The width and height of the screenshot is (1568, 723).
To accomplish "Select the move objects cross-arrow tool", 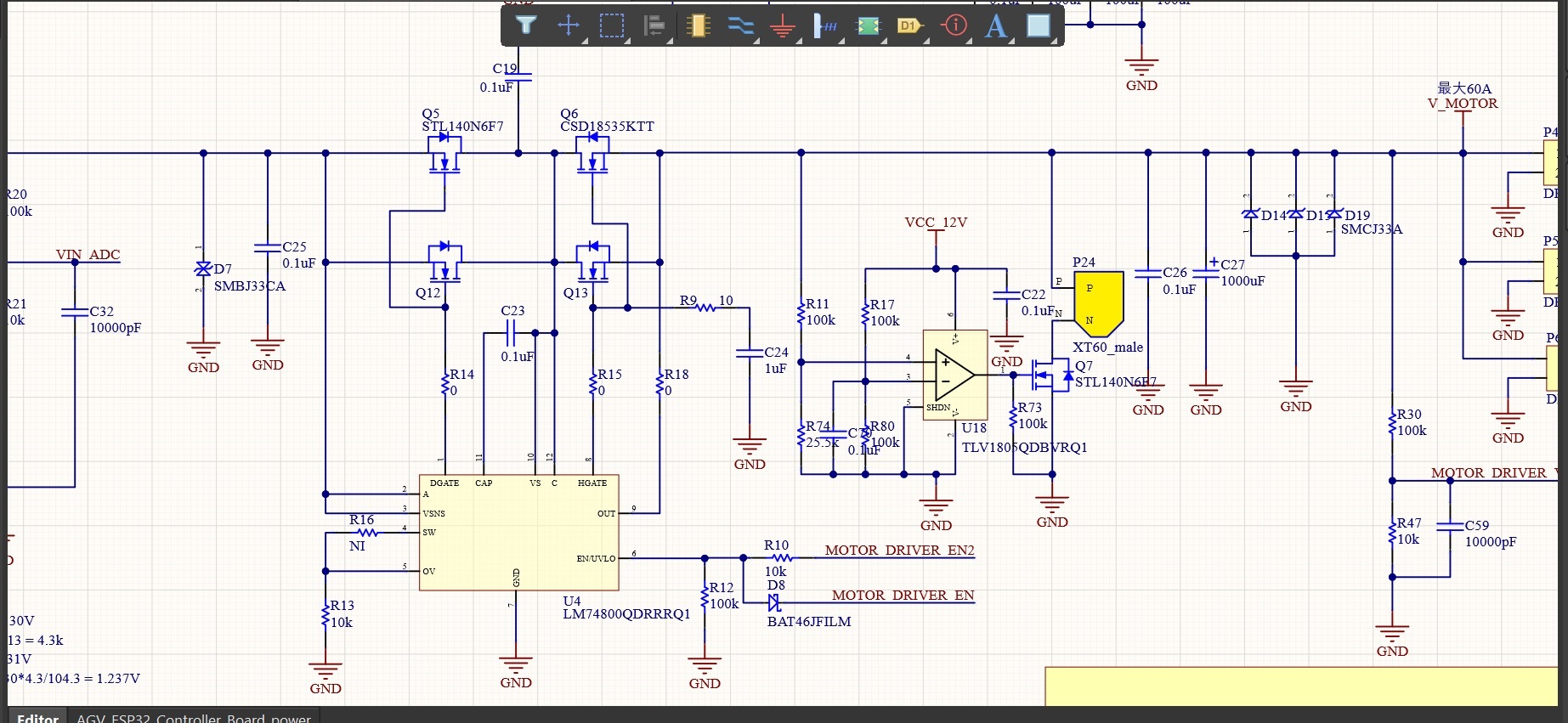I will [569, 25].
